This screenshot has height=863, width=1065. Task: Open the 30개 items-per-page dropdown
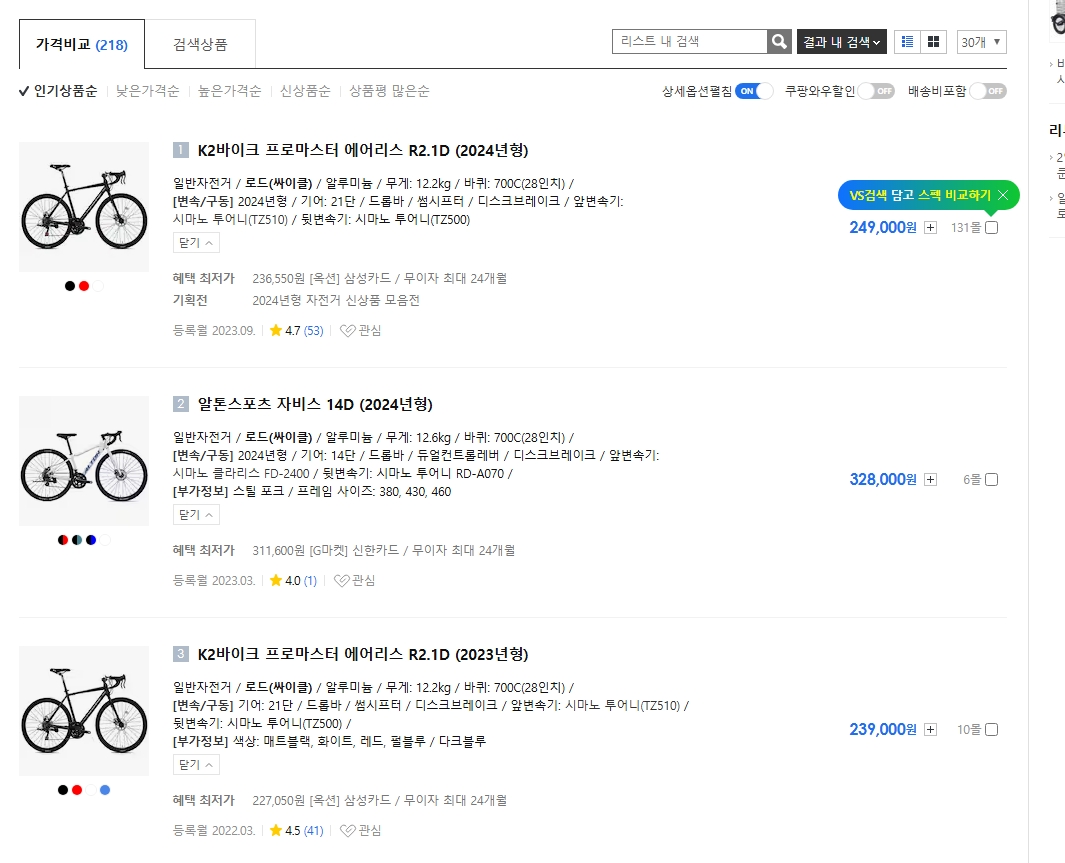pyautogui.click(x=981, y=41)
